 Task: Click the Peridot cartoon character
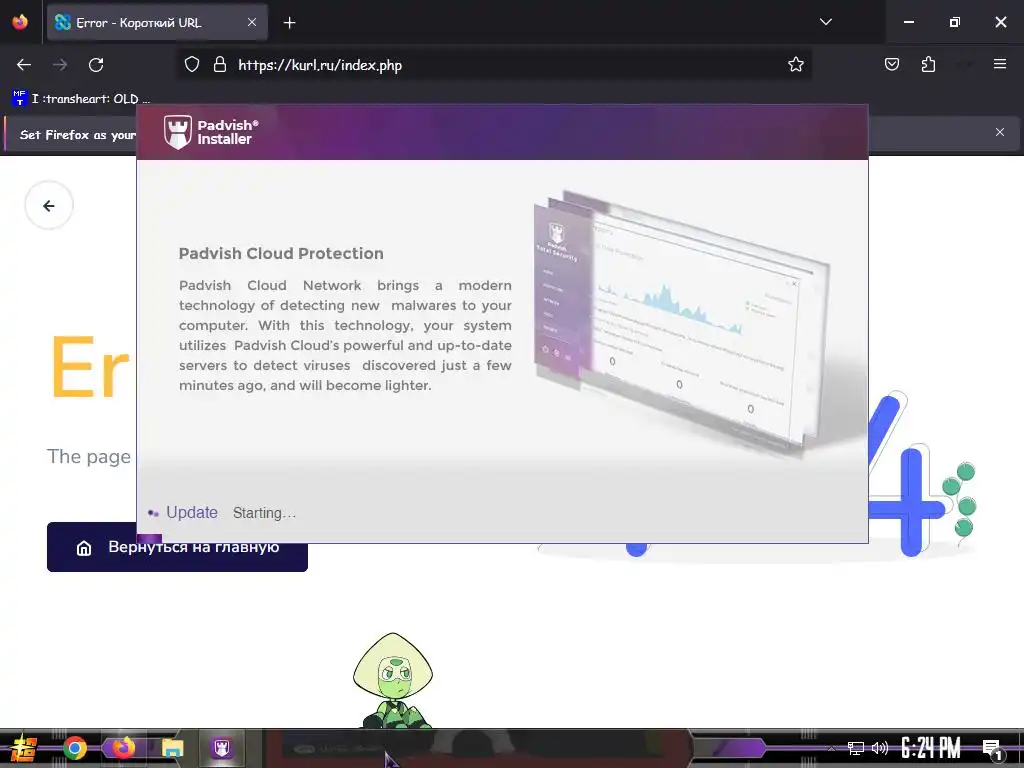[393, 680]
